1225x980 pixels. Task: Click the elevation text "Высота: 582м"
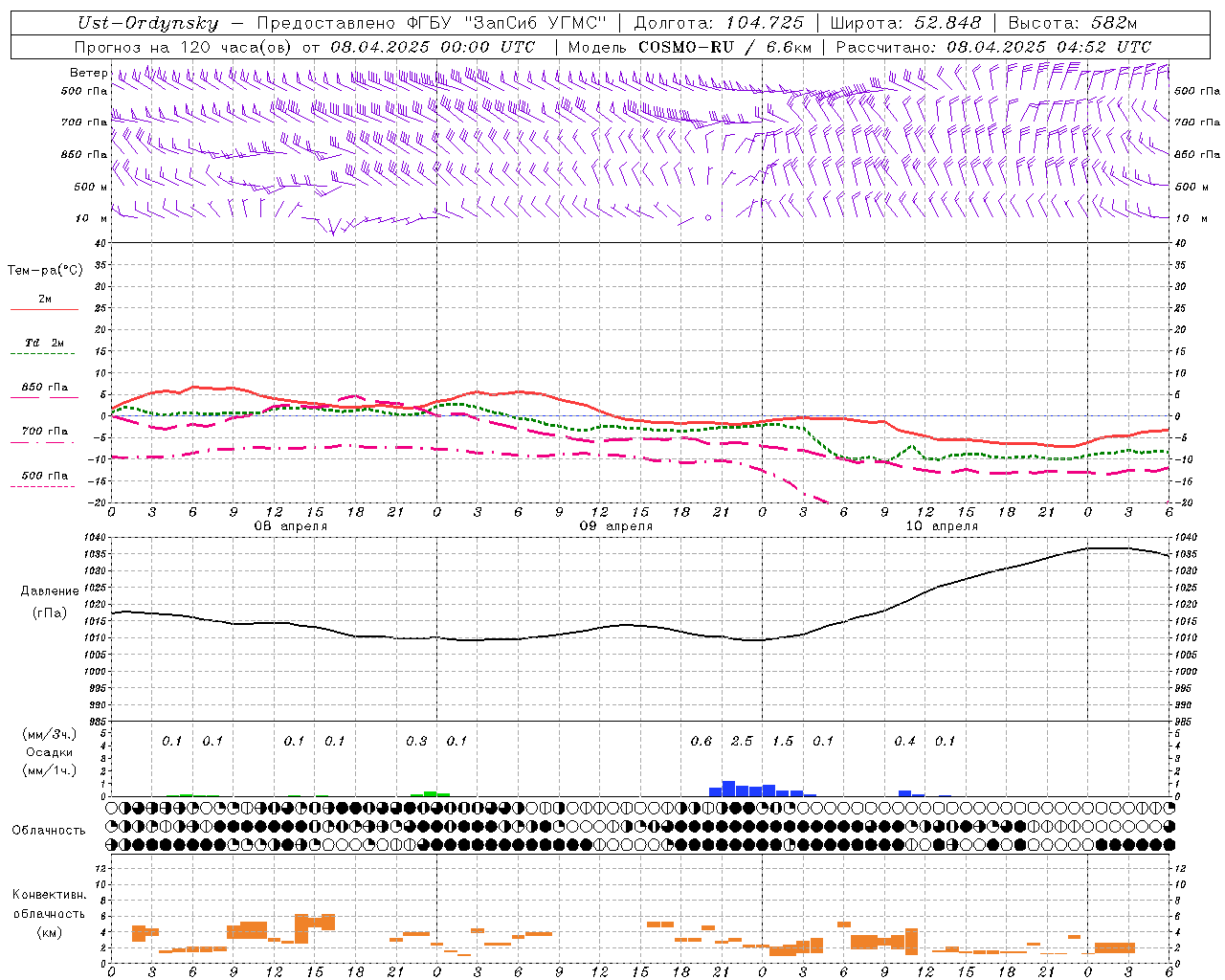tap(1073, 23)
